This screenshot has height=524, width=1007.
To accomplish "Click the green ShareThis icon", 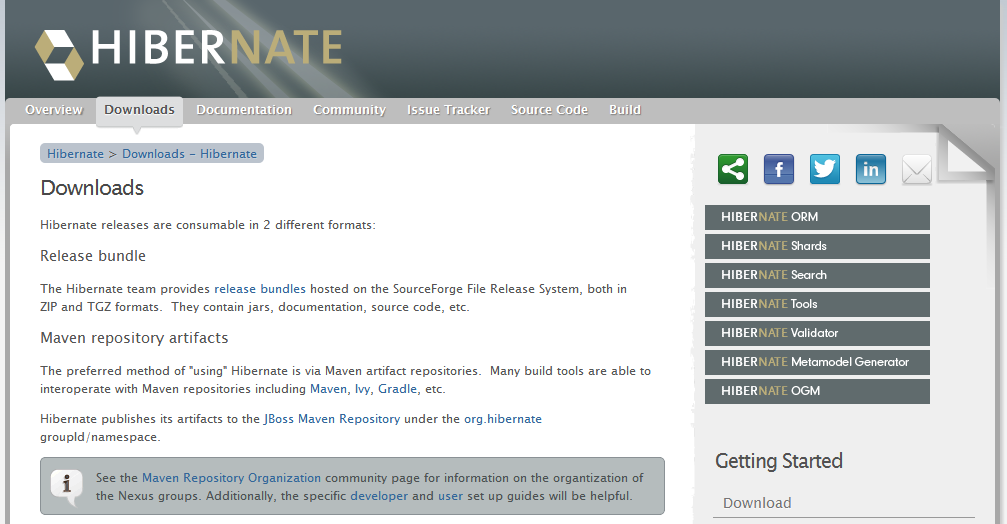I will click(733, 169).
